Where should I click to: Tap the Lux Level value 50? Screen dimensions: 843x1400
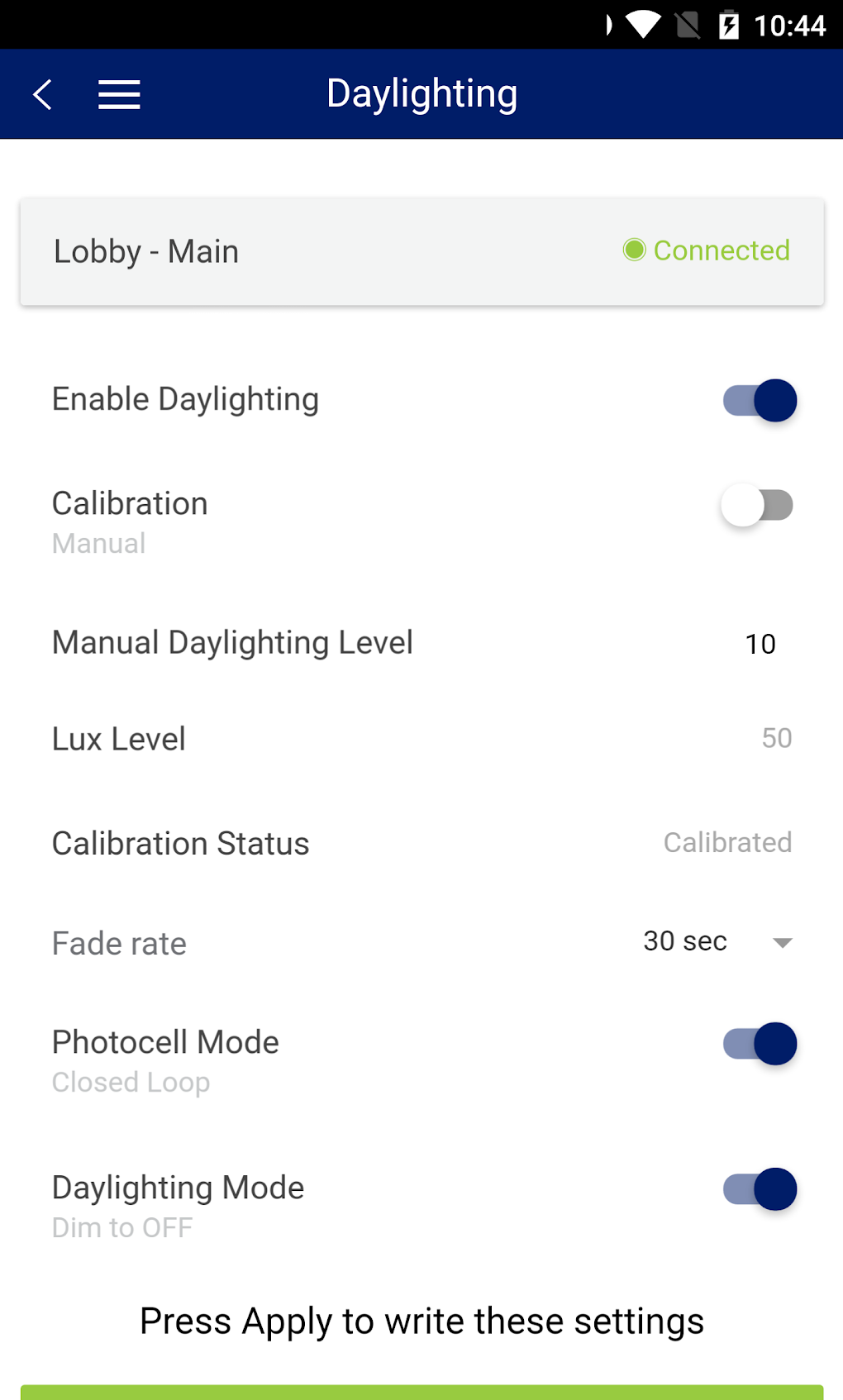pos(776,738)
